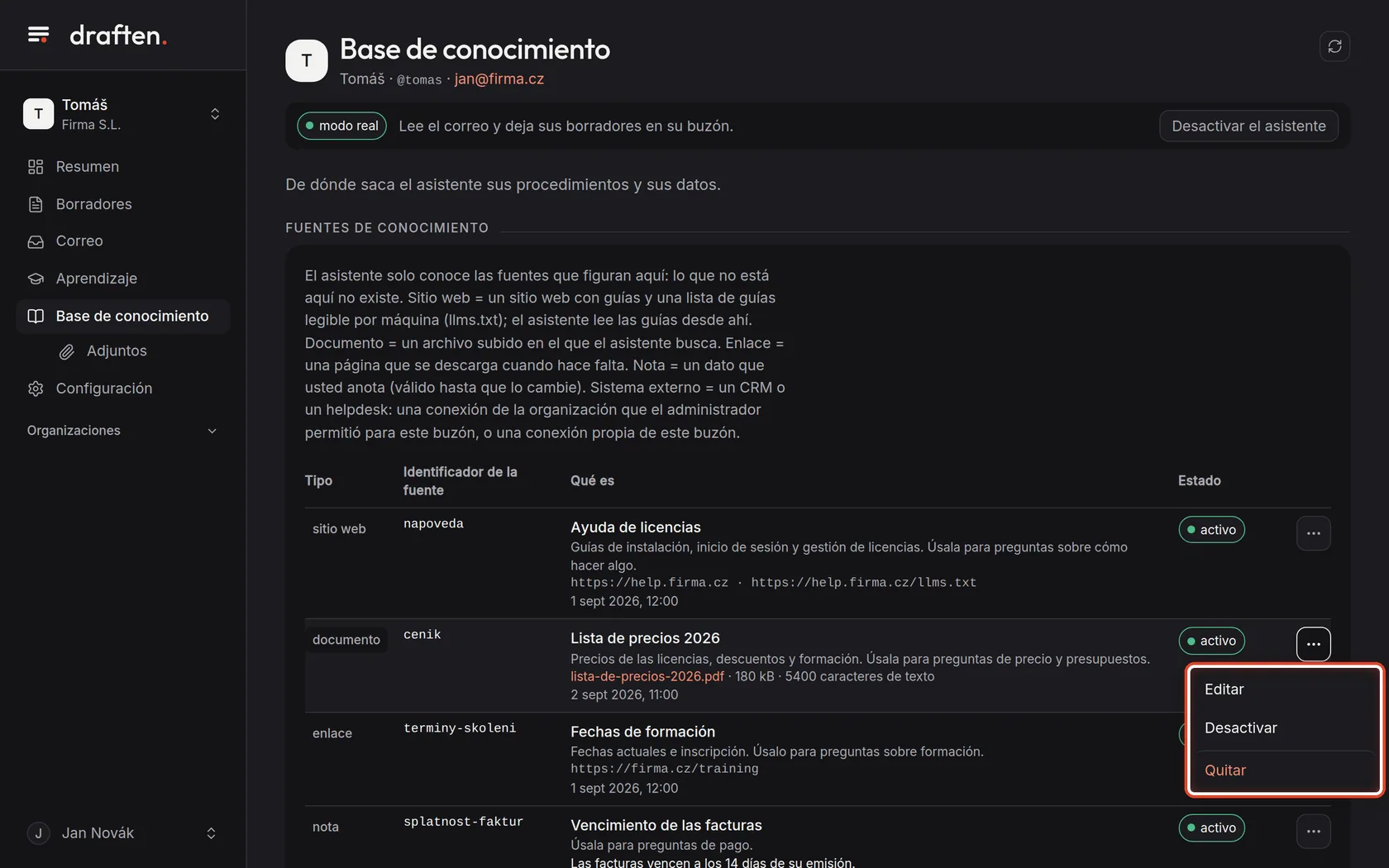Expand the Organizaciones section
The height and width of the screenshot is (868, 1389).
point(122,431)
